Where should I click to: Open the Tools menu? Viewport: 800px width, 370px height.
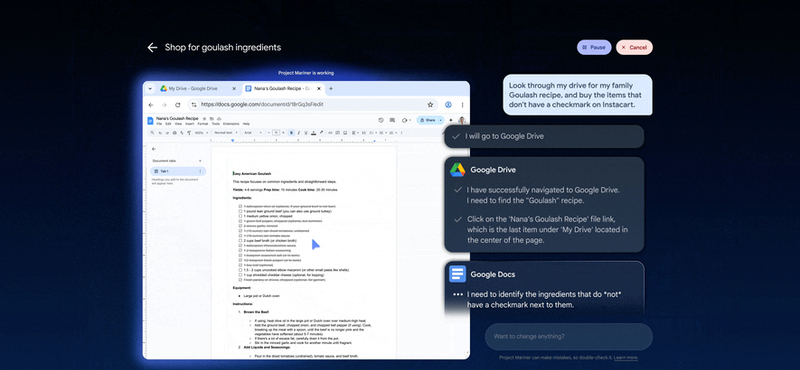click(215, 124)
